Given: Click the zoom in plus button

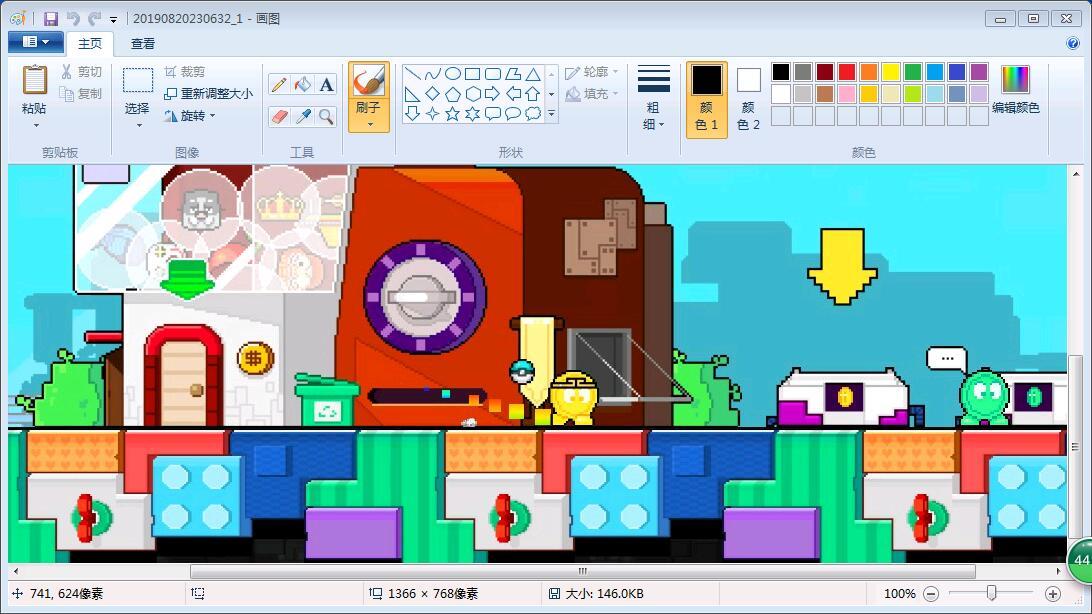Looking at the screenshot, I should click(1052, 594).
